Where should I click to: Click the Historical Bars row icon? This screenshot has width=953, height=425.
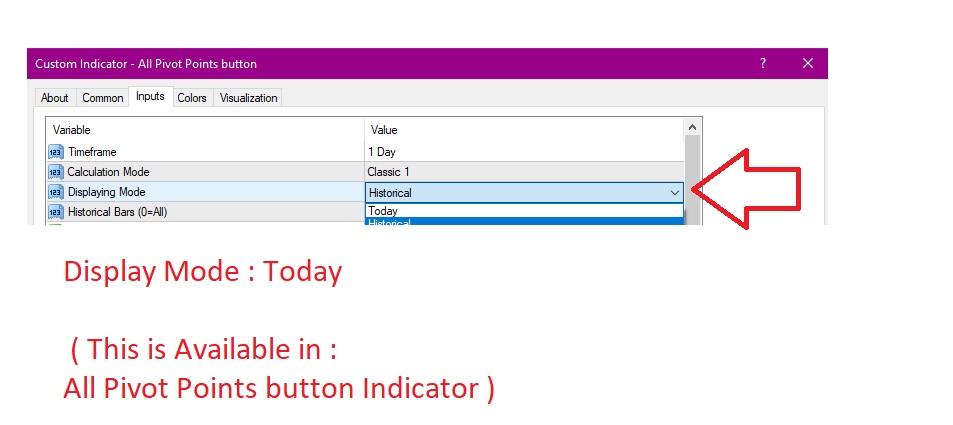click(x=56, y=212)
